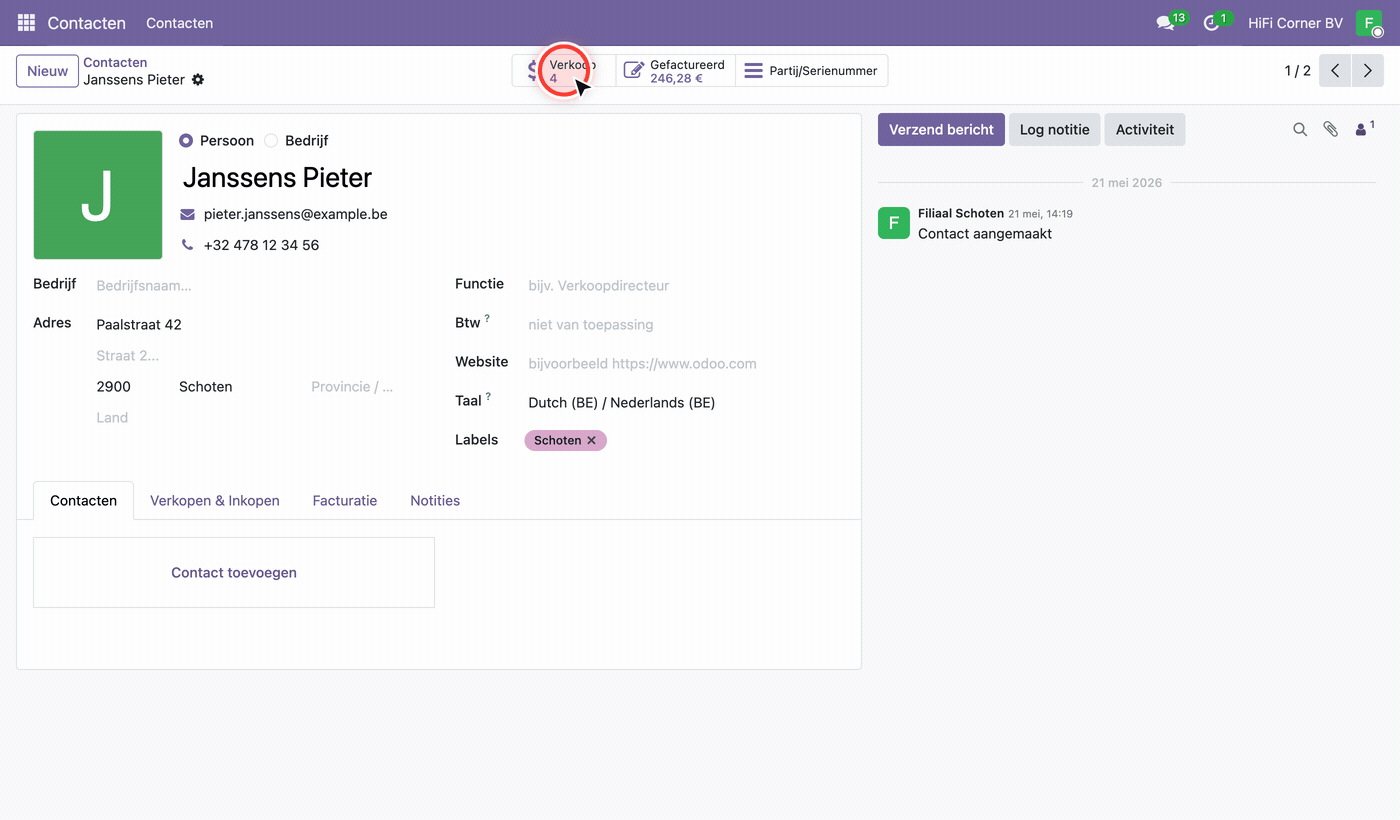Open the apps grid menu icon
The image size is (1400, 820).
coord(26,22)
